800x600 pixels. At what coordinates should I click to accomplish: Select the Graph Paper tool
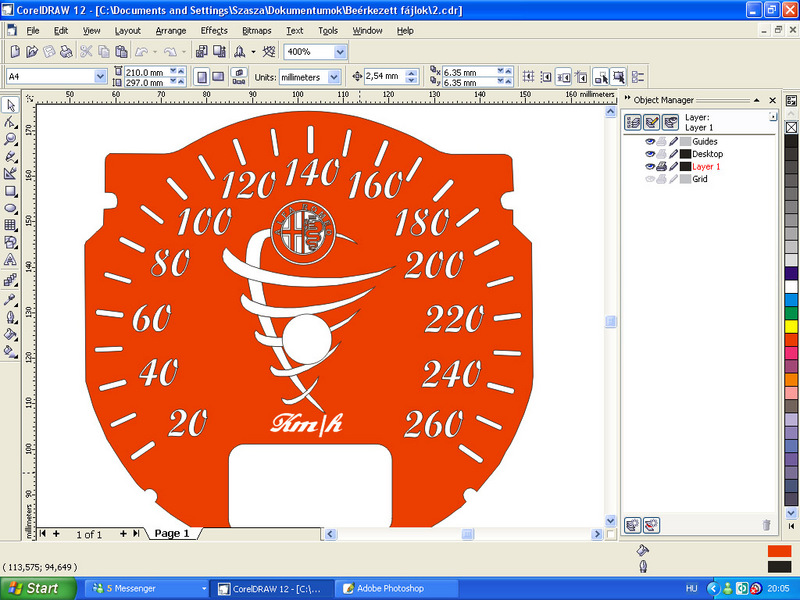pos(10,225)
